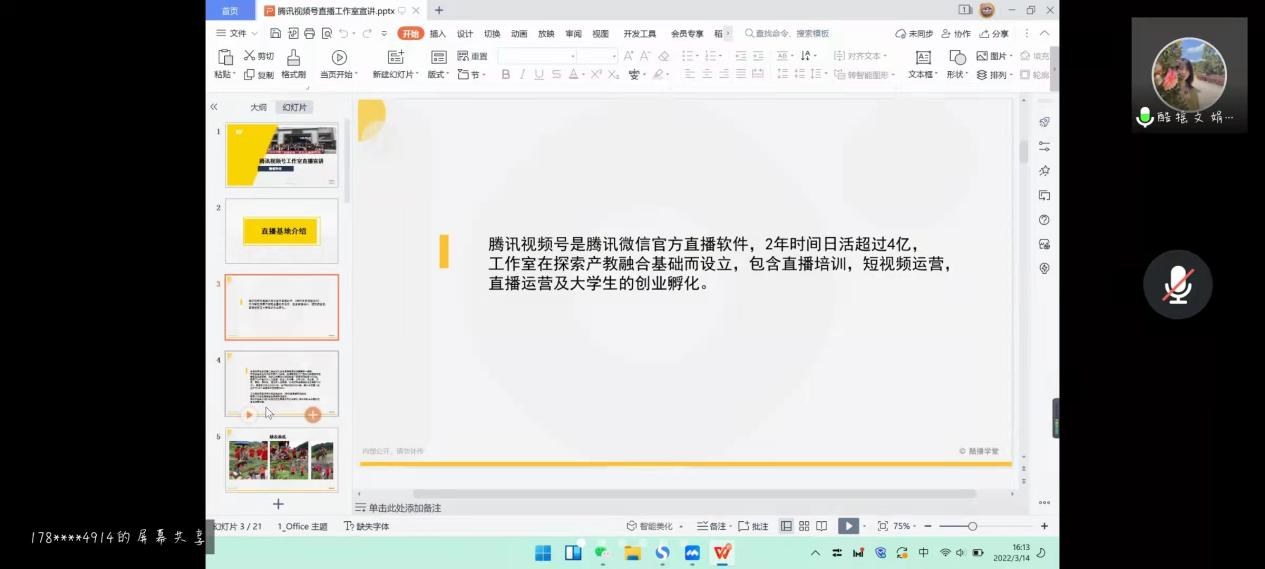Toggle the muted microphone button
Screen dimensions: 1265x569
(x=1177, y=285)
